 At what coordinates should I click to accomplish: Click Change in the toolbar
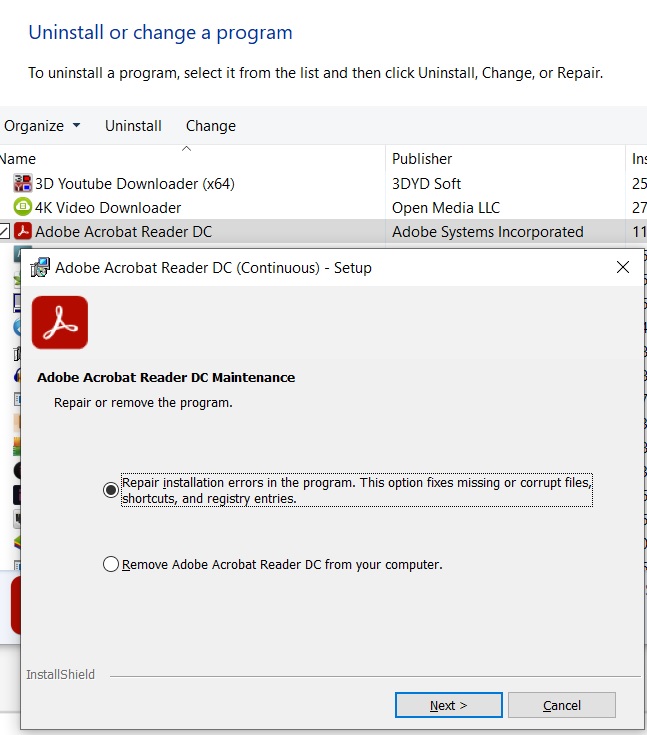pos(211,126)
